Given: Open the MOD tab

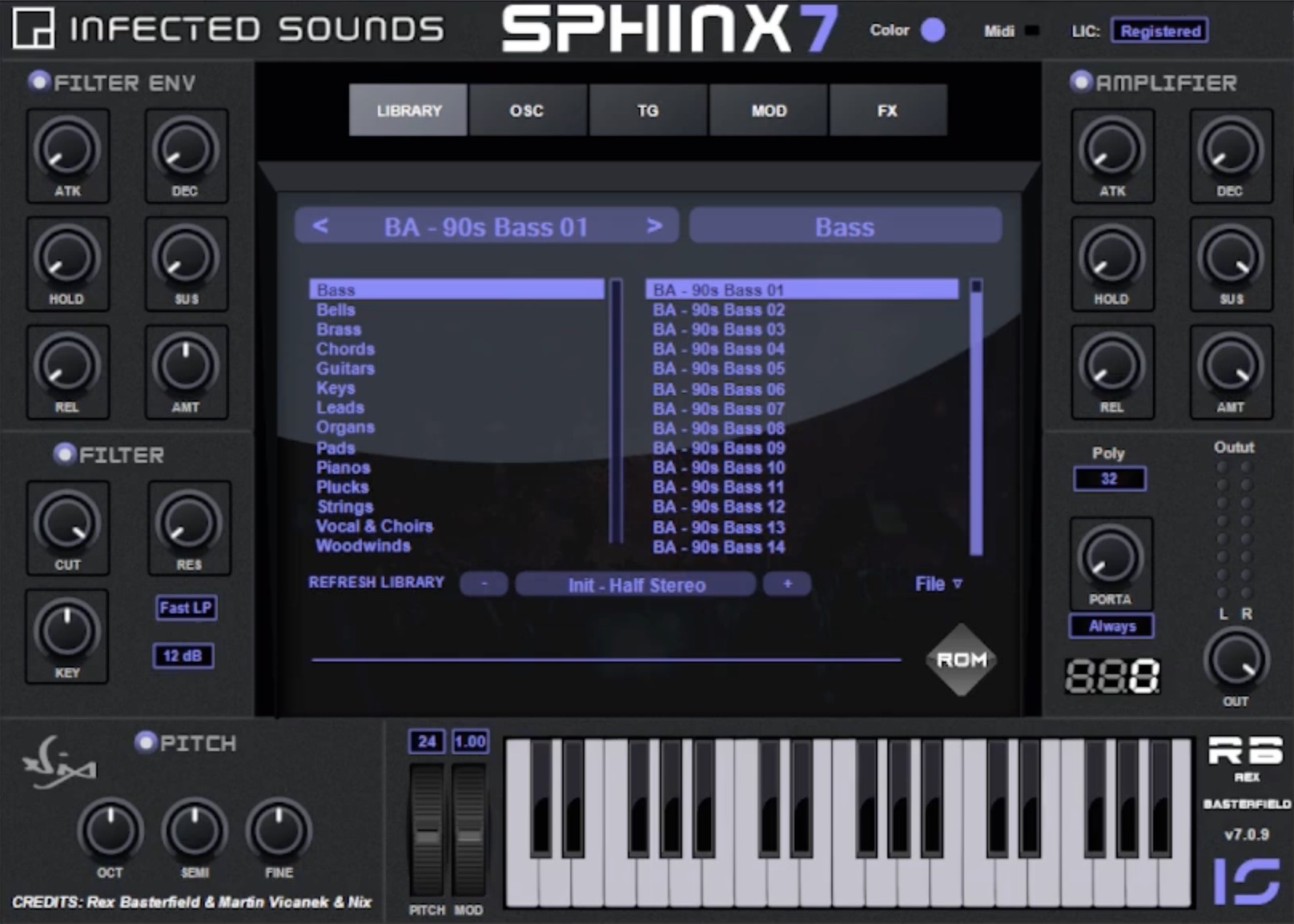Looking at the screenshot, I should (769, 110).
